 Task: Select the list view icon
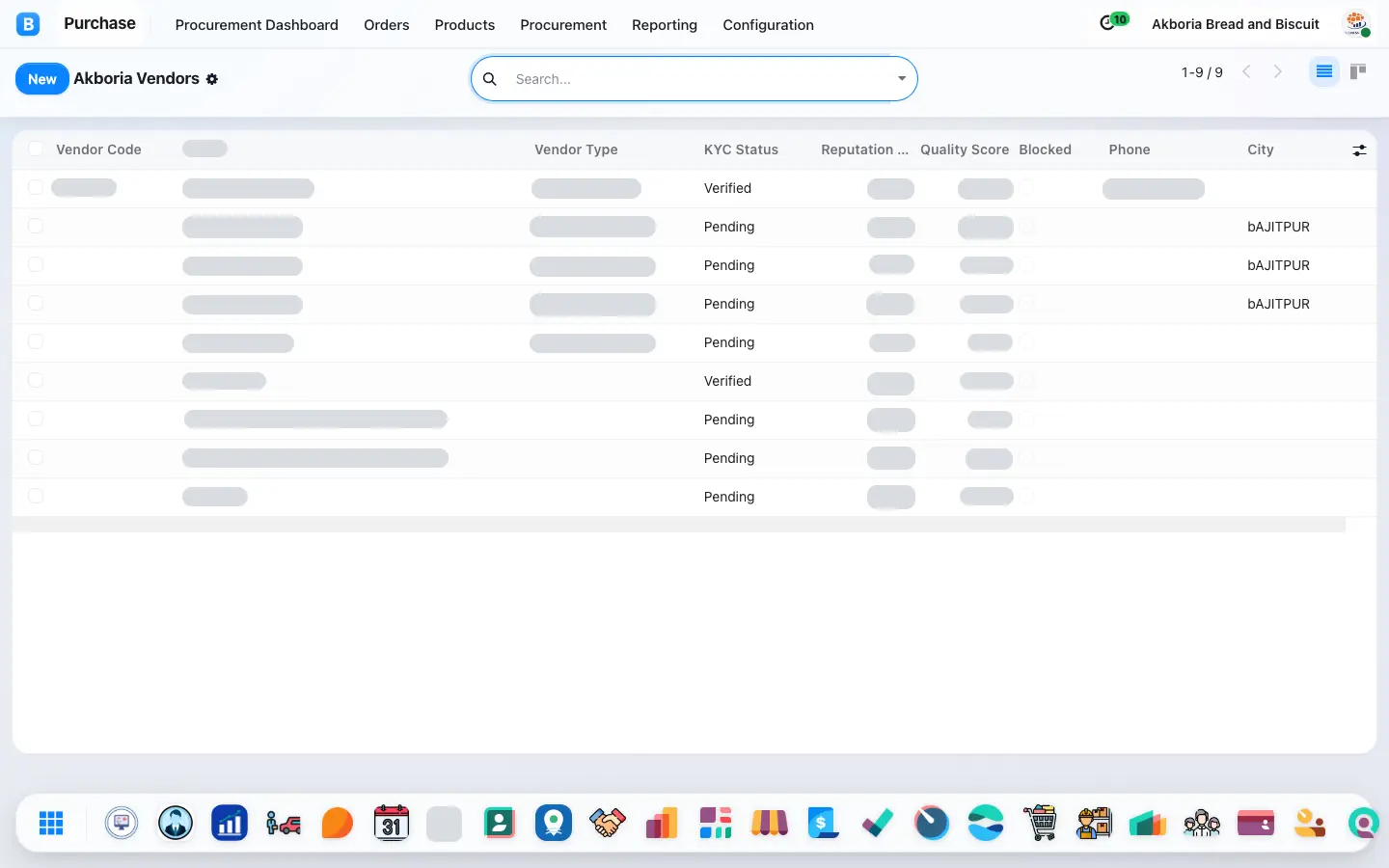point(1324,71)
